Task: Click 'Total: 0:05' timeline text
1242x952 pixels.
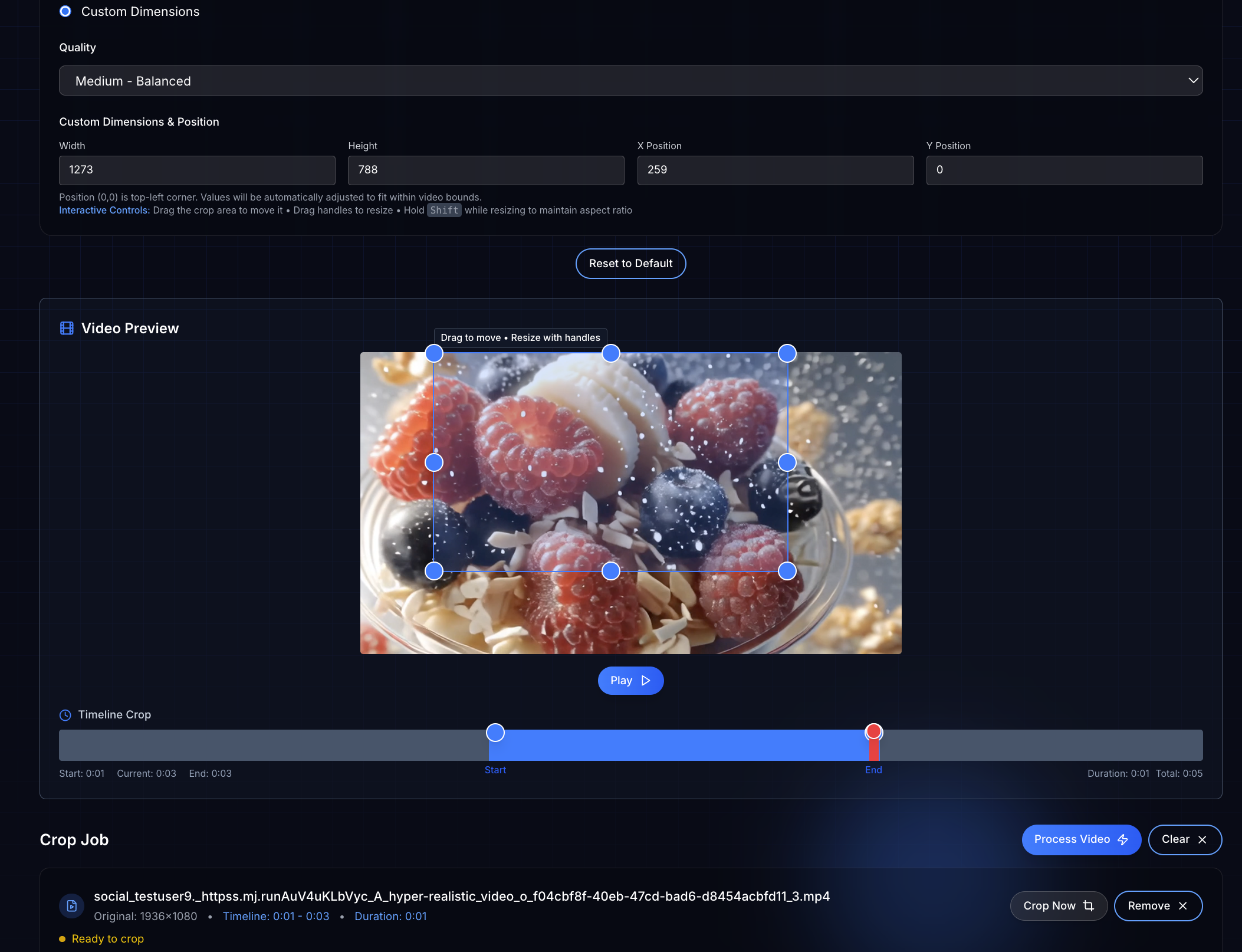Action: tap(1179, 774)
